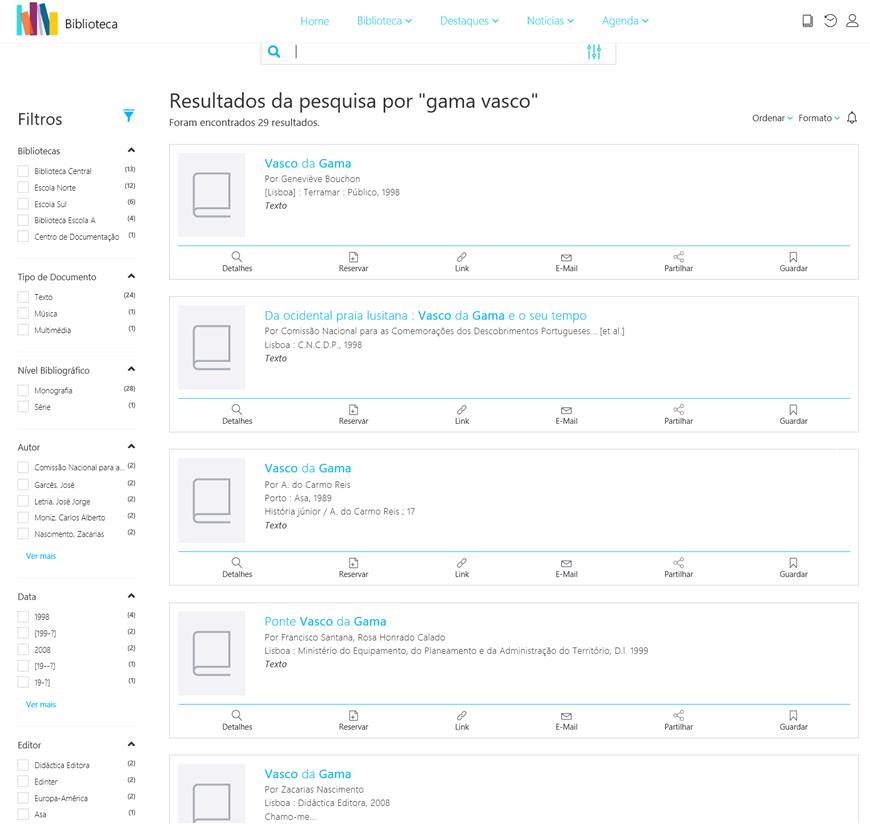The height and width of the screenshot is (830, 870).
Task: Tick the Música document type checkbox
Action: [x=23, y=314]
